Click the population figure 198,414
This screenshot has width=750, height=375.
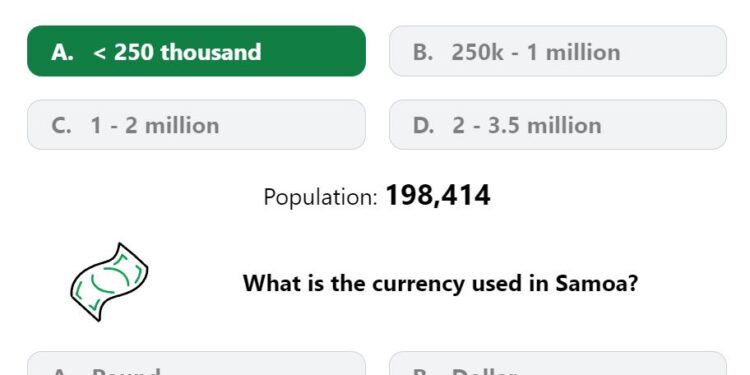click(x=438, y=196)
